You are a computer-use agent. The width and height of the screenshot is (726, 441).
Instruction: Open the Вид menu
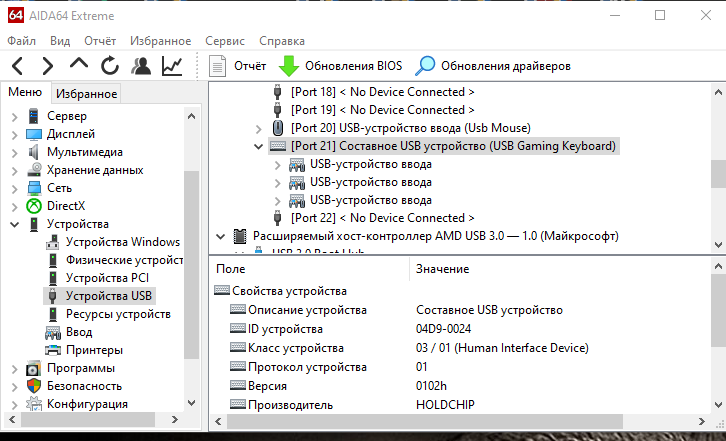tap(60, 41)
